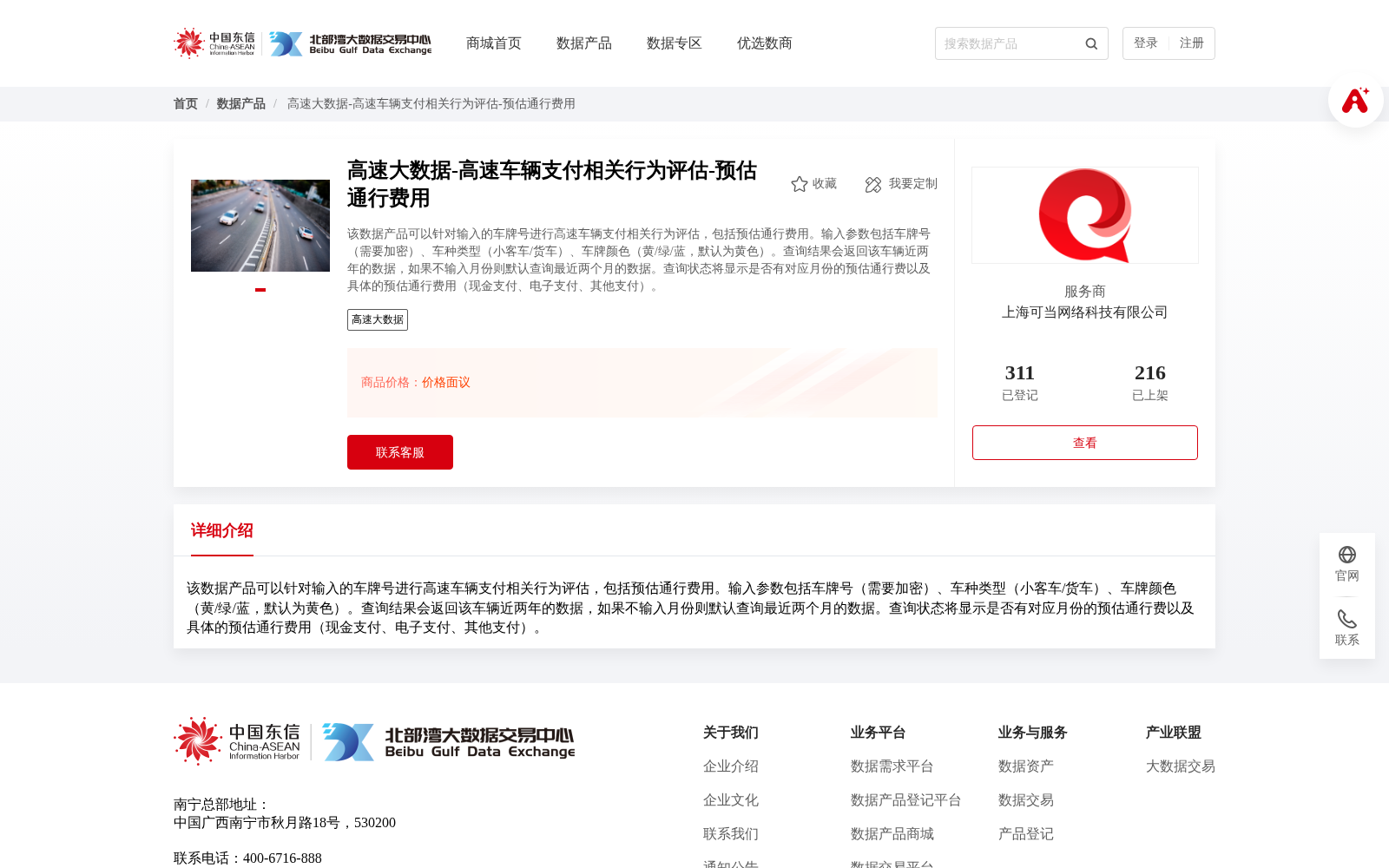The width and height of the screenshot is (1389, 868).
Task: Click footer heading 产业联盟
Action: [1174, 733]
